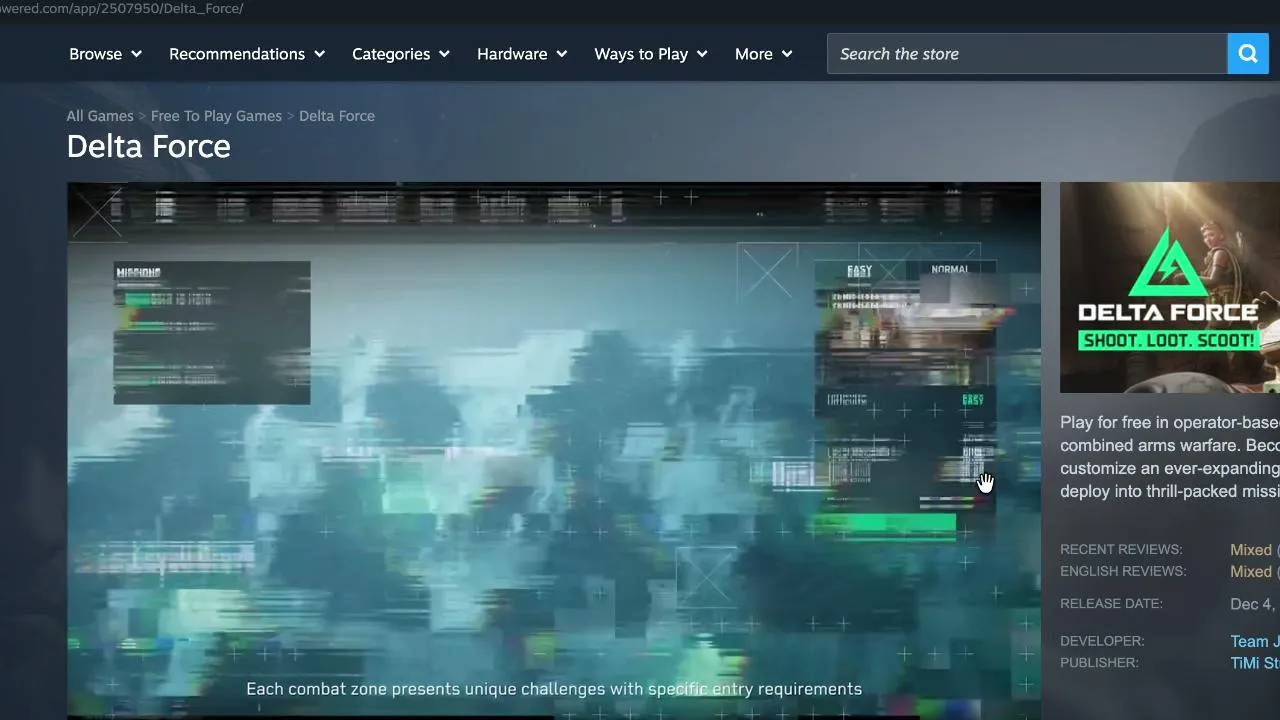Viewport: 1280px width, 720px height.
Task: Click the Delta Force trailer video
Action: pyautogui.click(x=554, y=450)
